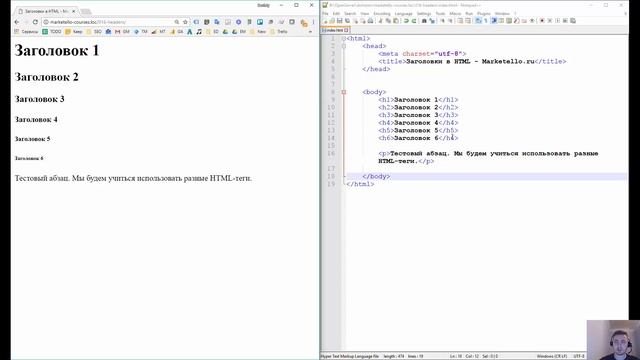The width and height of the screenshot is (640, 360).
Task: Click the red Record Macro icon
Action: pos(542,20)
